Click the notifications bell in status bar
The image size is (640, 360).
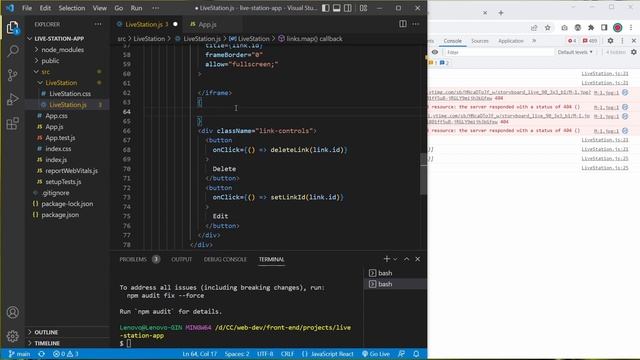[416, 354]
